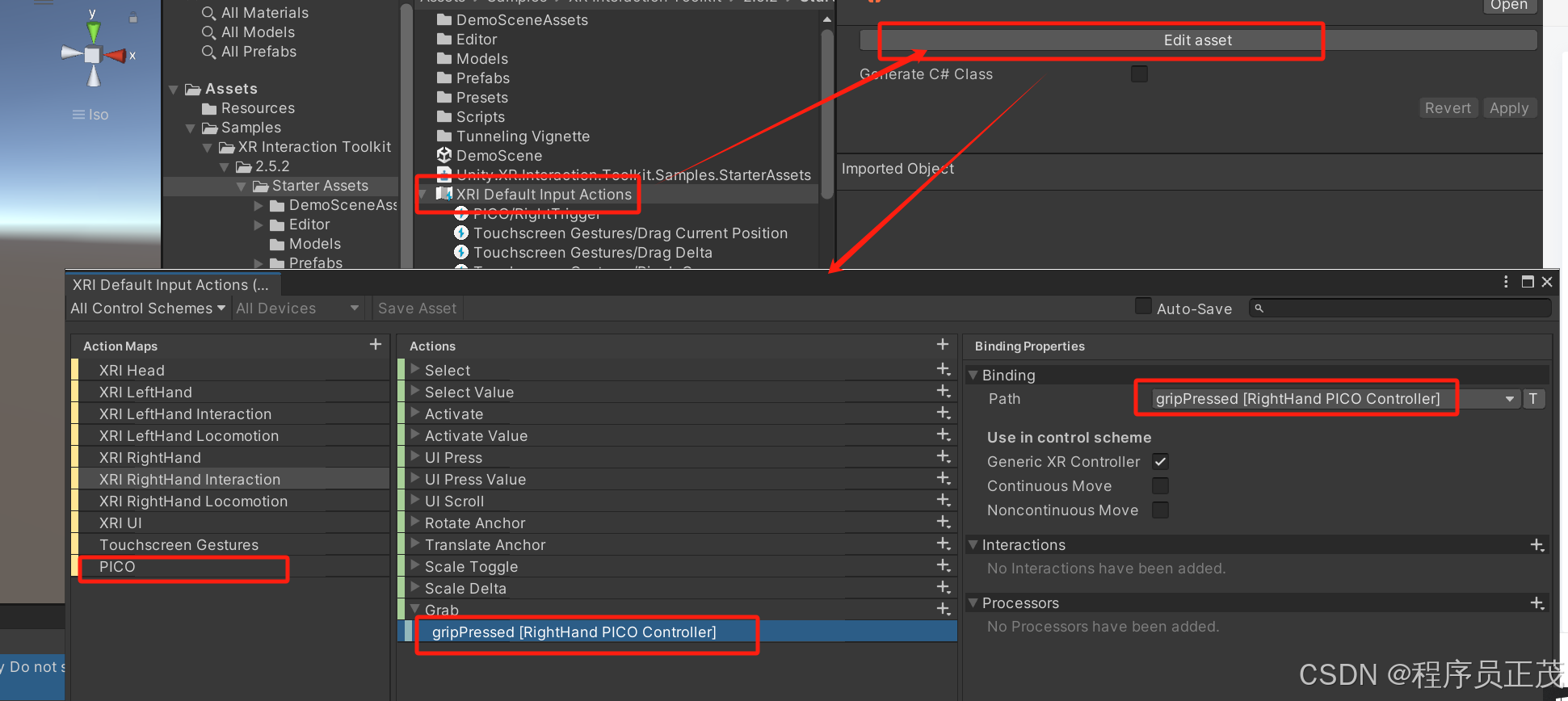Click the Revert button
This screenshot has height=701, width=1568.
(x=1448, y=108)
